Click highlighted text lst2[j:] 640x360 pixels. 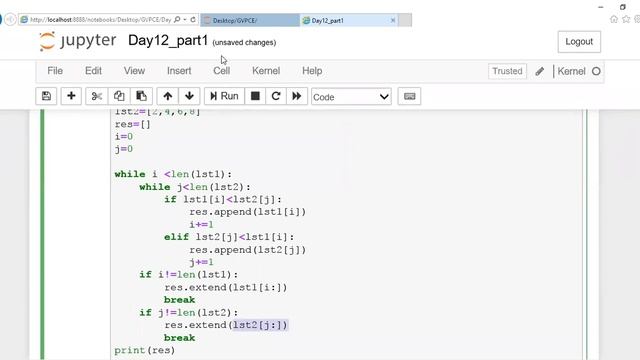tap(260, 325)
